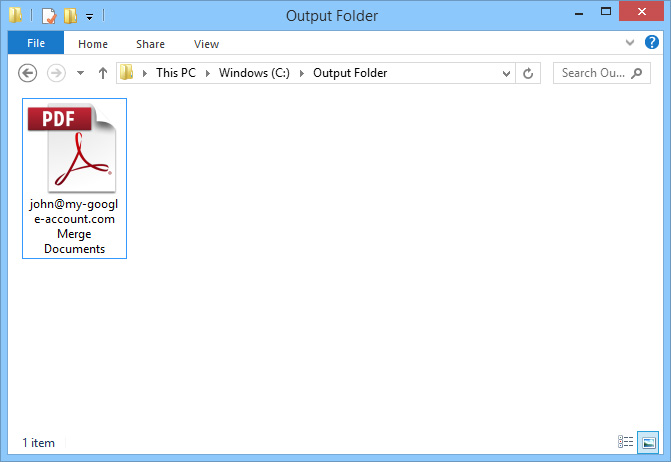Switch to the Home ribbon tab

coord(93,44)
